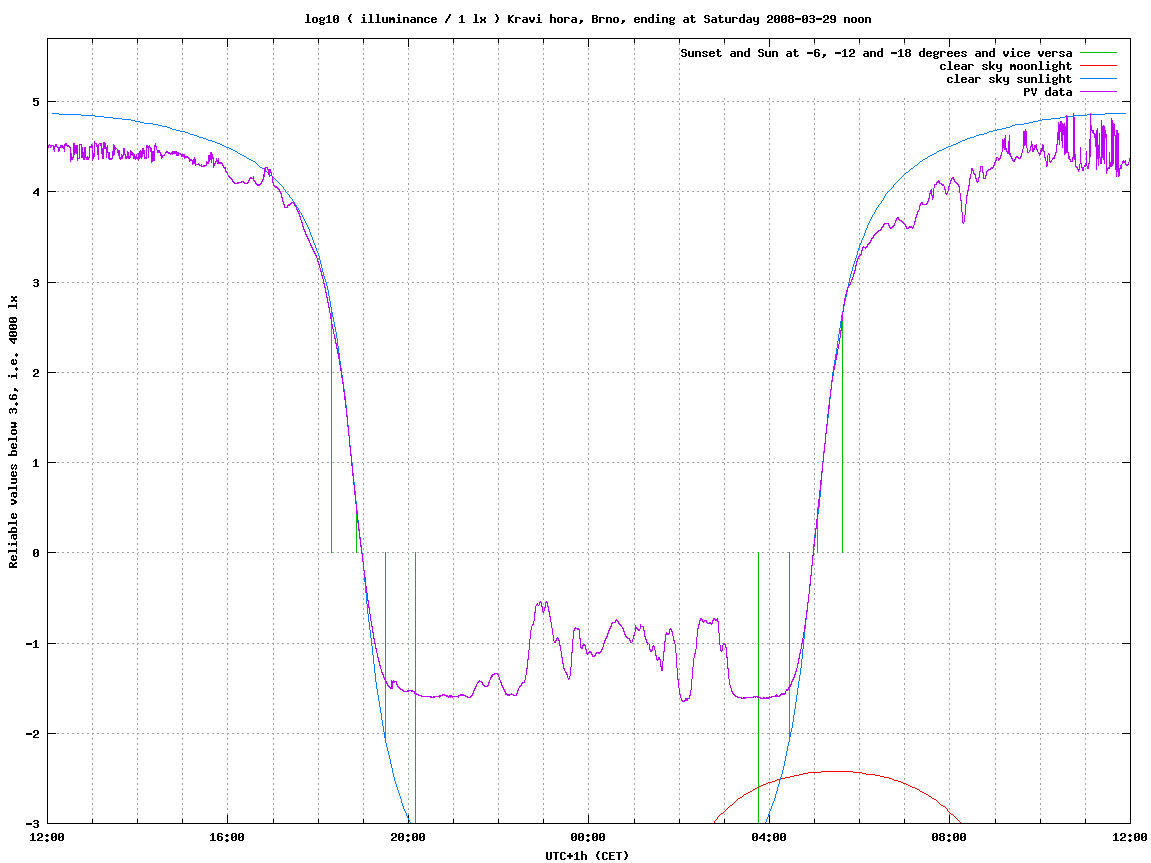This screenshot has height=863, width=1151.
Task: Click the rightmost 12:00 x-axis tick label
Action: click(x=1130, y=837)
